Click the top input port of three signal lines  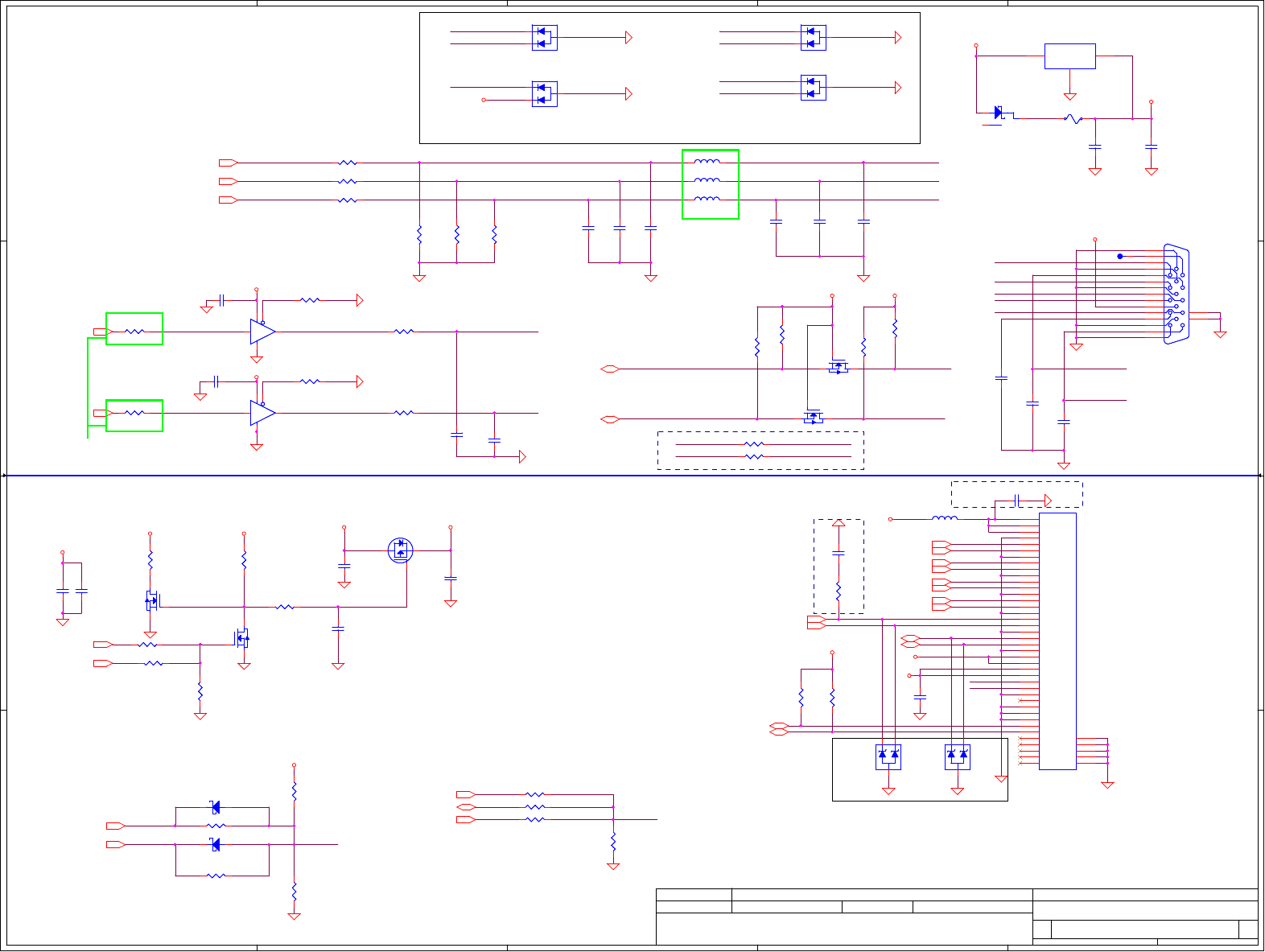pyautogui.click(x=228, y=163)
